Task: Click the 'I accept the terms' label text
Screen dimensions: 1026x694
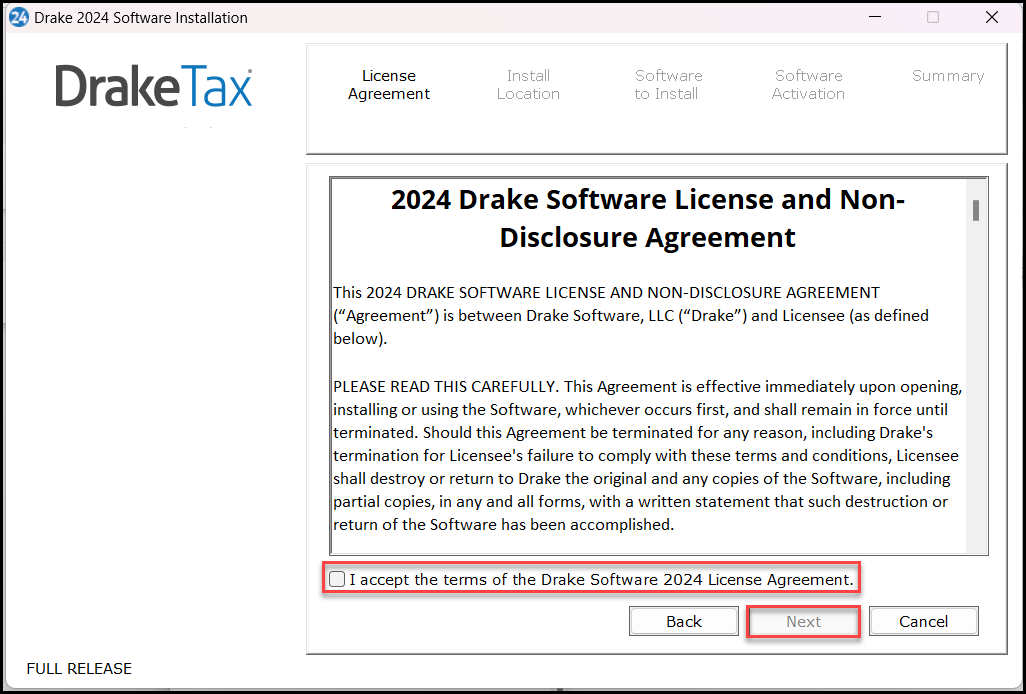Action: click(601, 580)
